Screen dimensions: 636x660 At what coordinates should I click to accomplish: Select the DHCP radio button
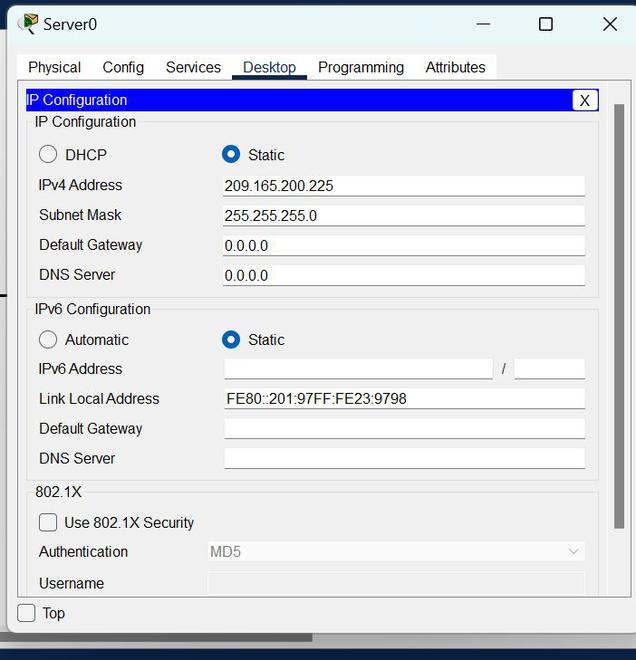point(48,155)
